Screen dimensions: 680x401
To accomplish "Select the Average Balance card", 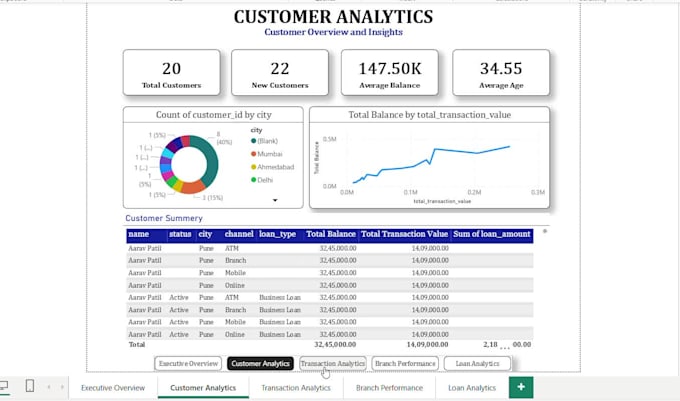I will pyautogui.click(x=390, y=72).
